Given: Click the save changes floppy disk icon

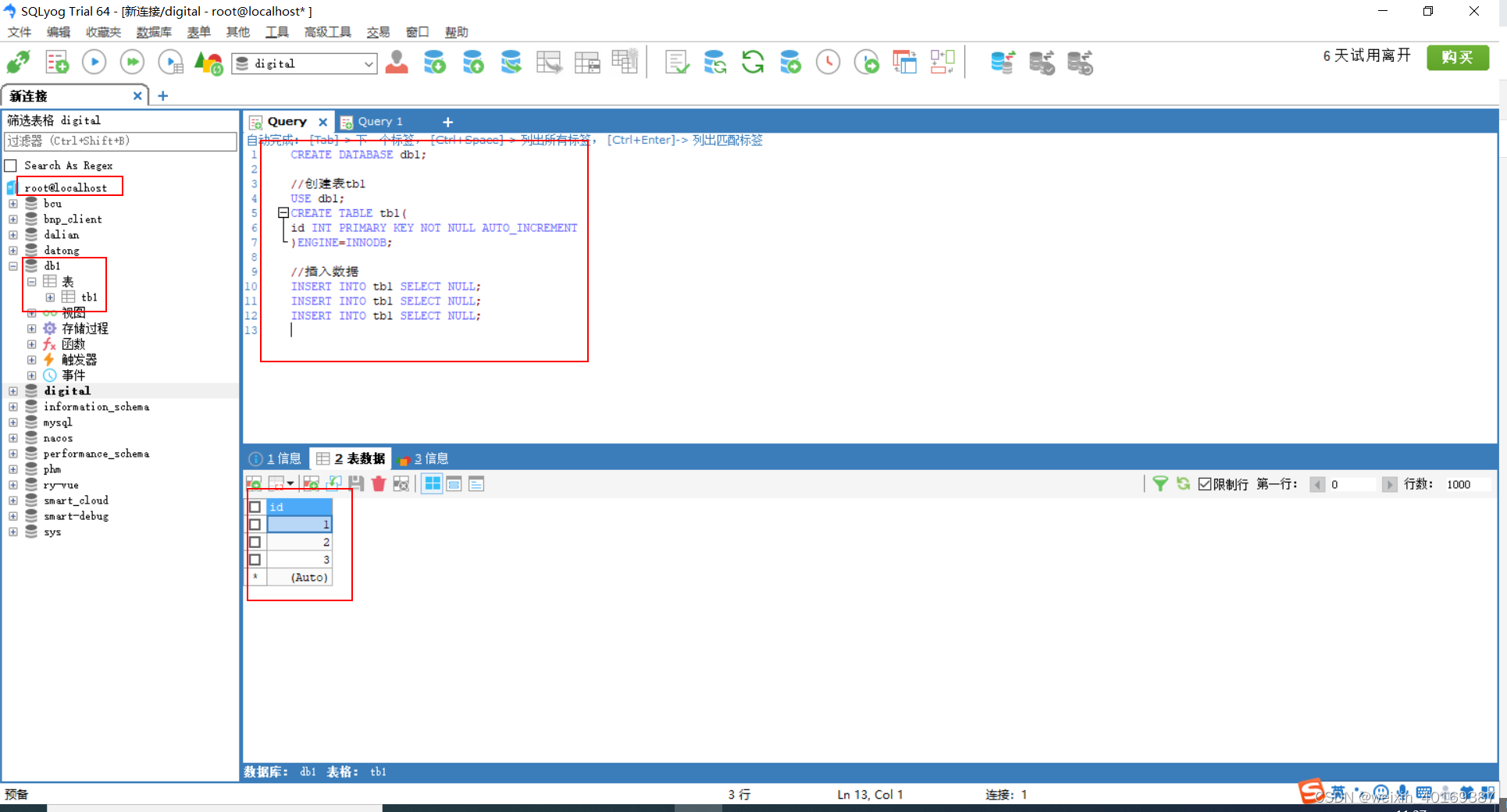Looking at the screenshot, I should pyautogui.click(x=356, y=484).
